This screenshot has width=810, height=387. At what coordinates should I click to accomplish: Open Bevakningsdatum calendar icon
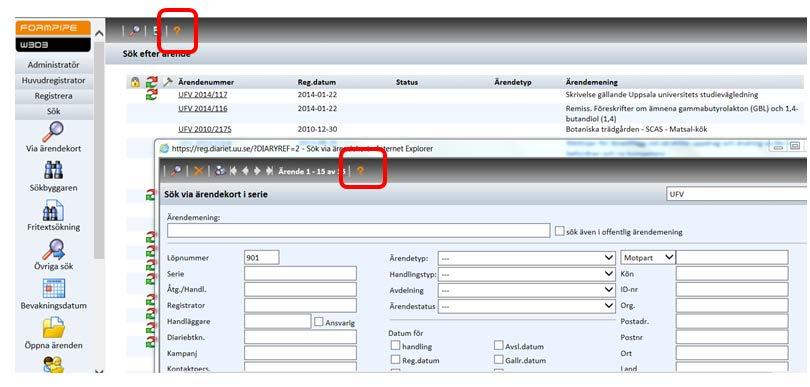[x=53, y=288]
